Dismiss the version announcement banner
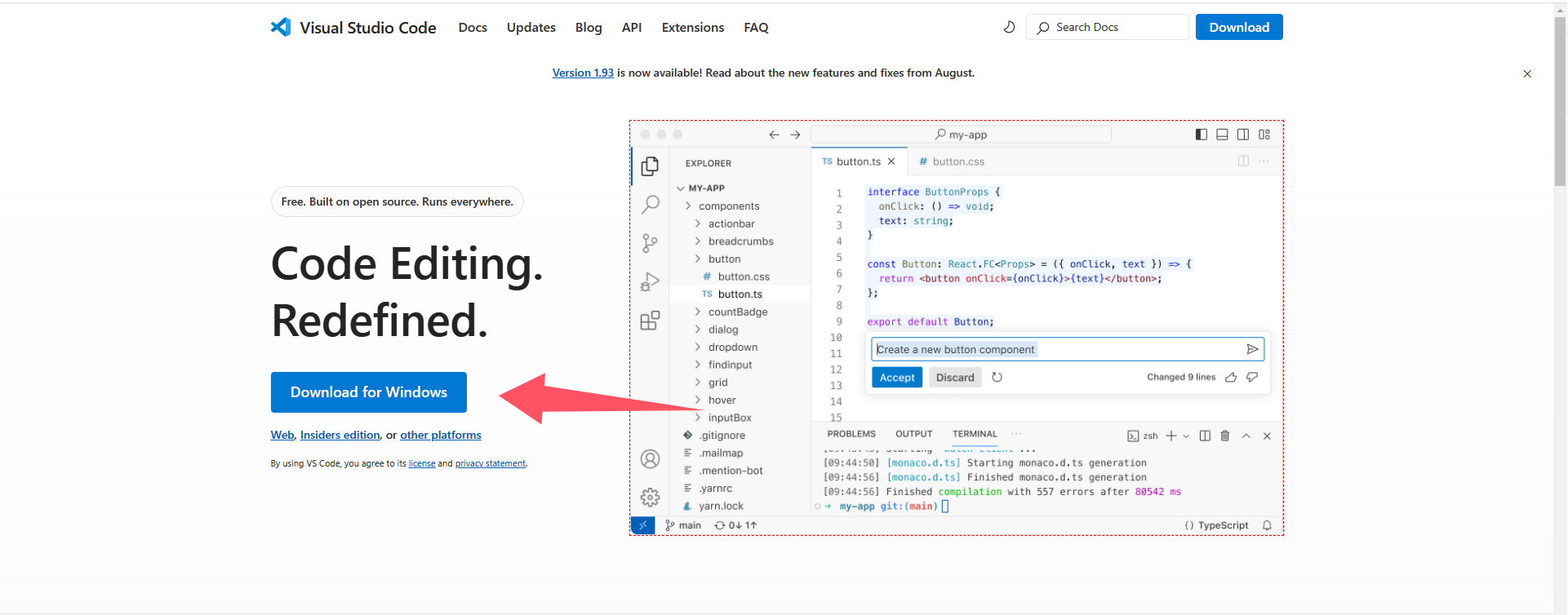1568x615 pixels. [1527, 73]
